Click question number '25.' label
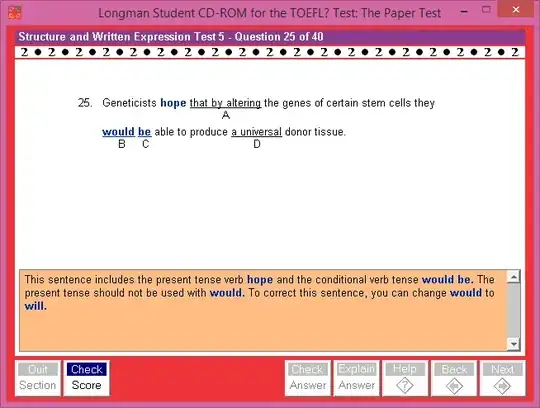The height and width of the screenshot is (408, 540). point(85,103)
